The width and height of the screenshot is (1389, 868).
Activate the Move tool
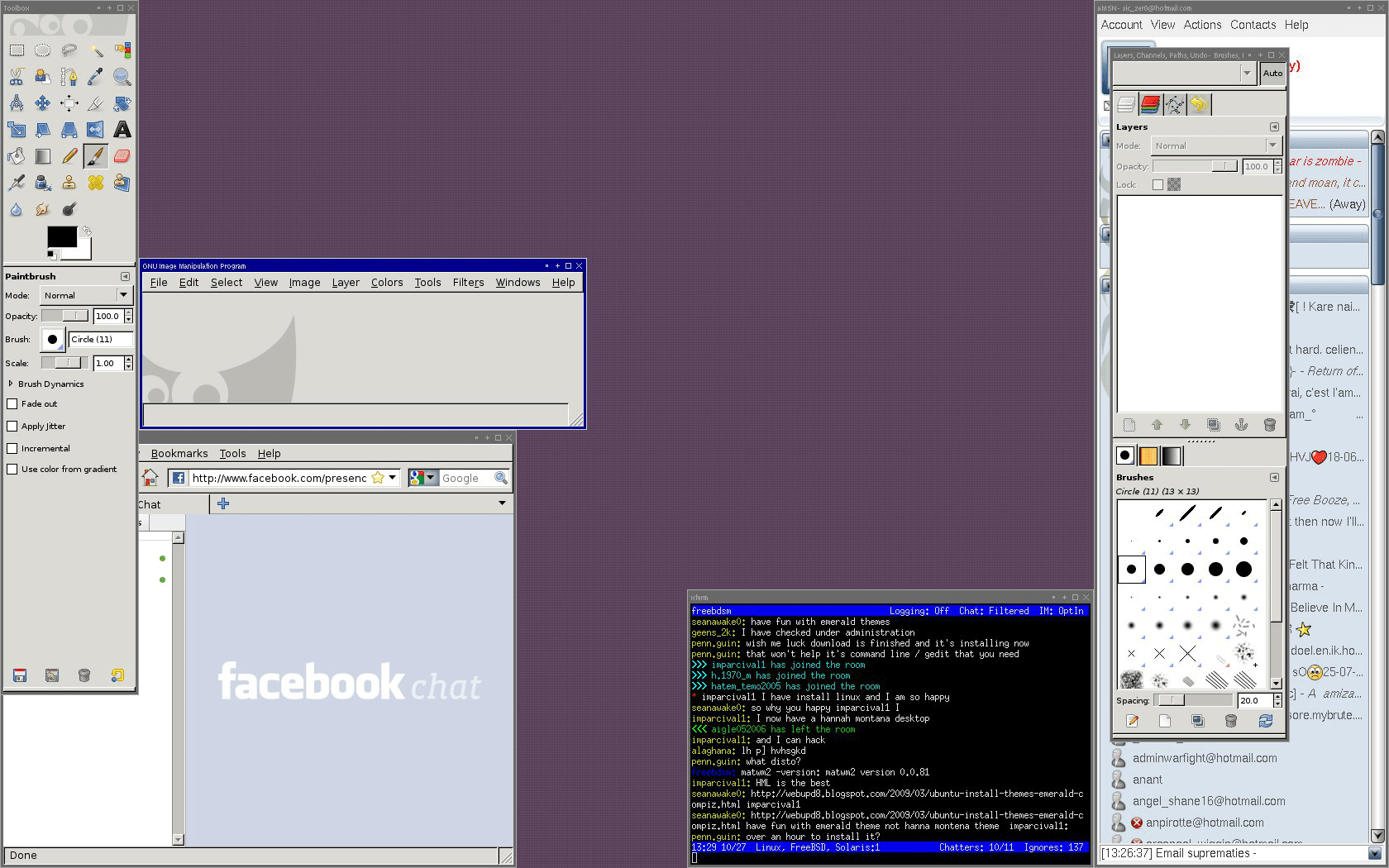[43, 103]
